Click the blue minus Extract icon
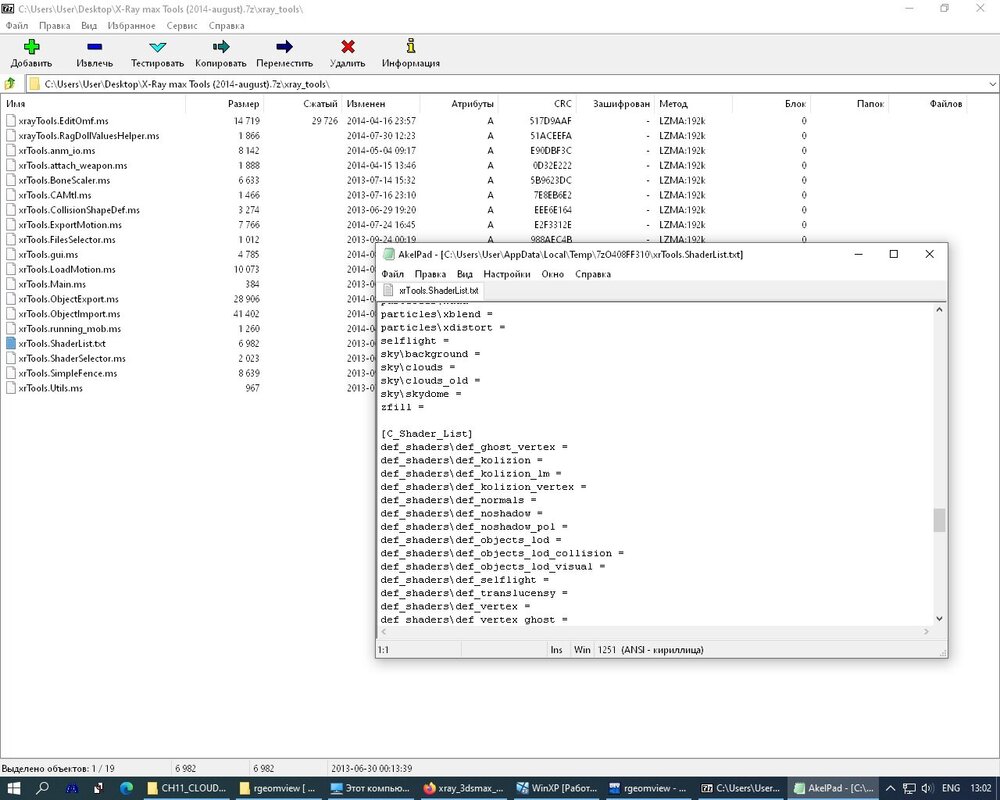Viewport: 1000px width, 800px height. coord(94,47)
